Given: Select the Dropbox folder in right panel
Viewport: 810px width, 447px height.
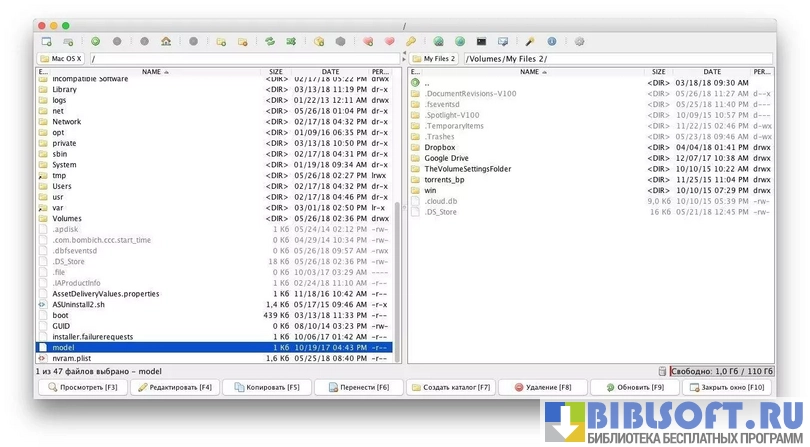Looking at the screenshot, I should pos(439,147).
